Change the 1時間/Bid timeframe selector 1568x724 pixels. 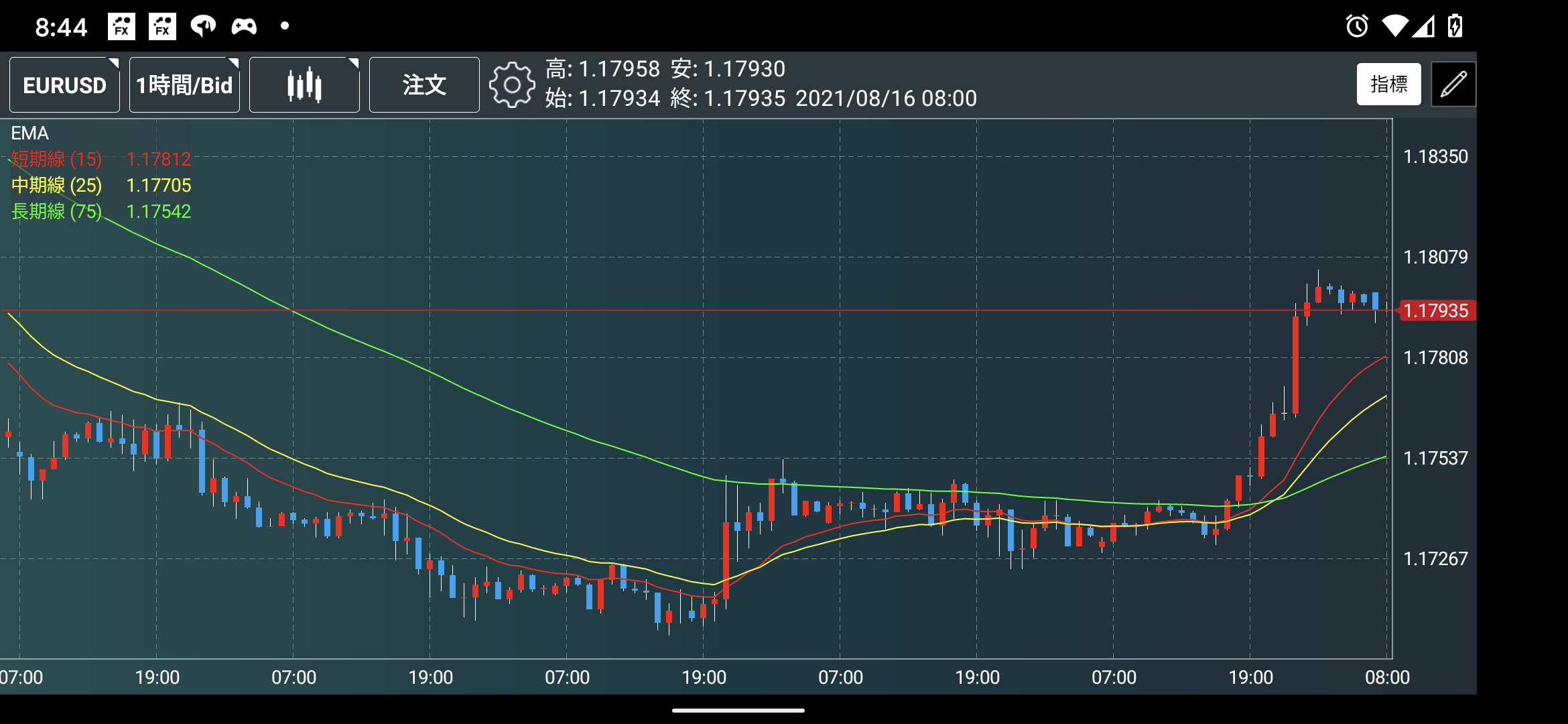pyautogui.click(x=184, y=84)
